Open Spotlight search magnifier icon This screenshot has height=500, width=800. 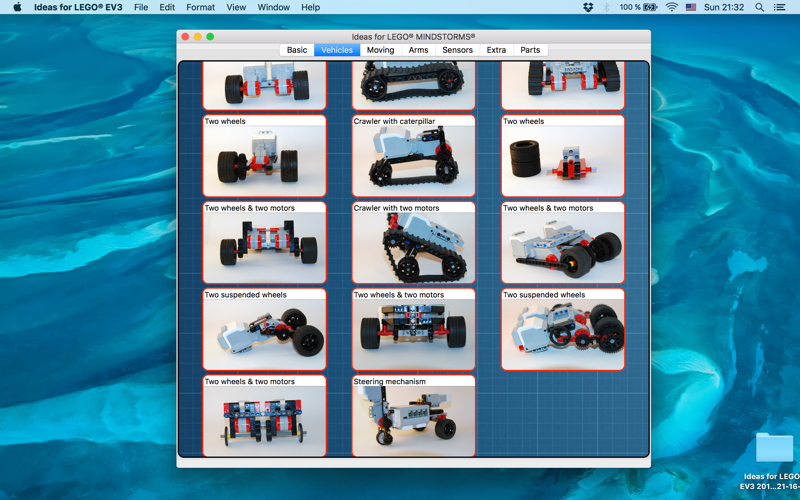click(x=759, y=7)
